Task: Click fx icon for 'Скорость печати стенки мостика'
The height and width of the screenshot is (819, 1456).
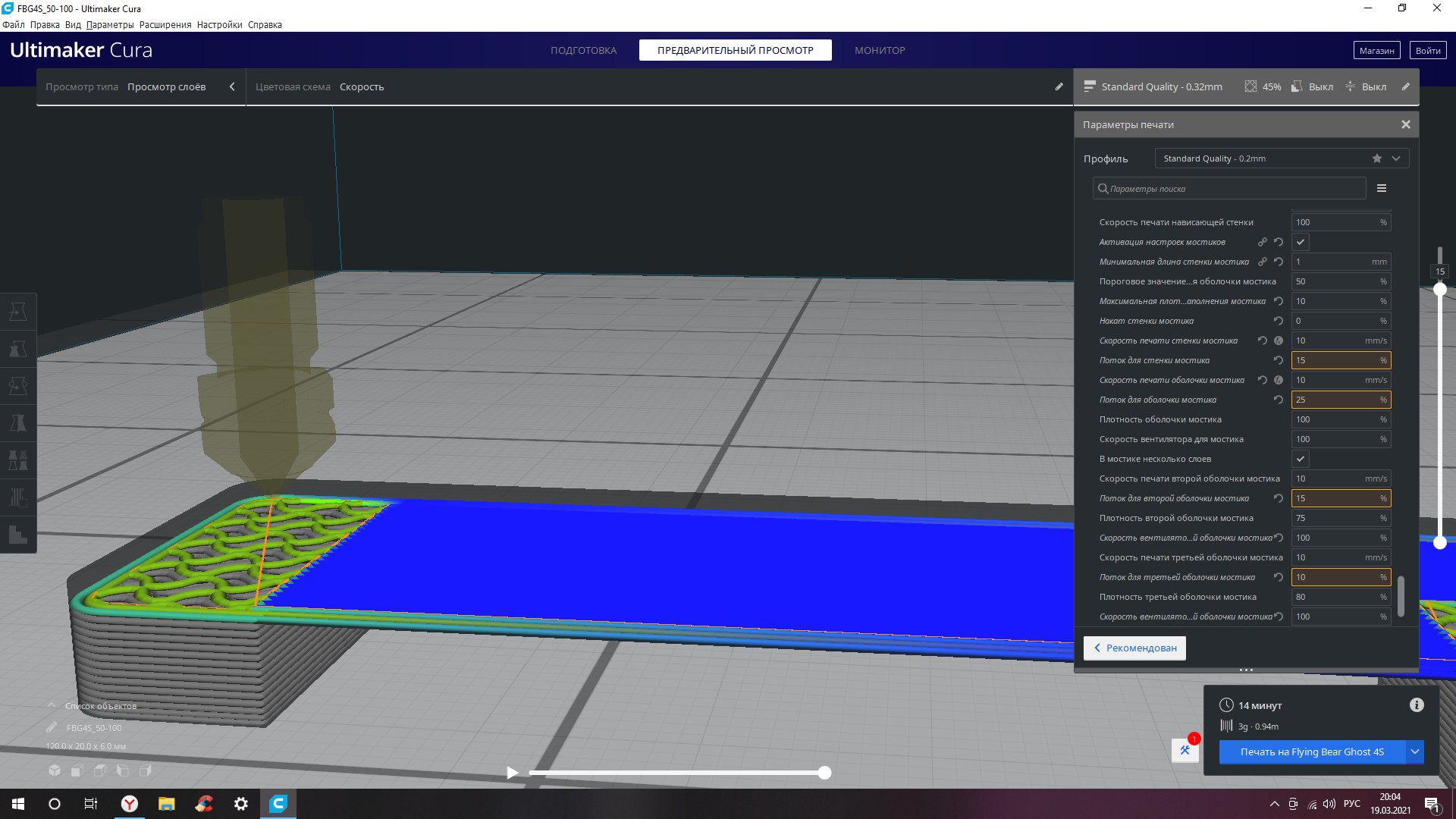Action: [x=1279, y=340]
